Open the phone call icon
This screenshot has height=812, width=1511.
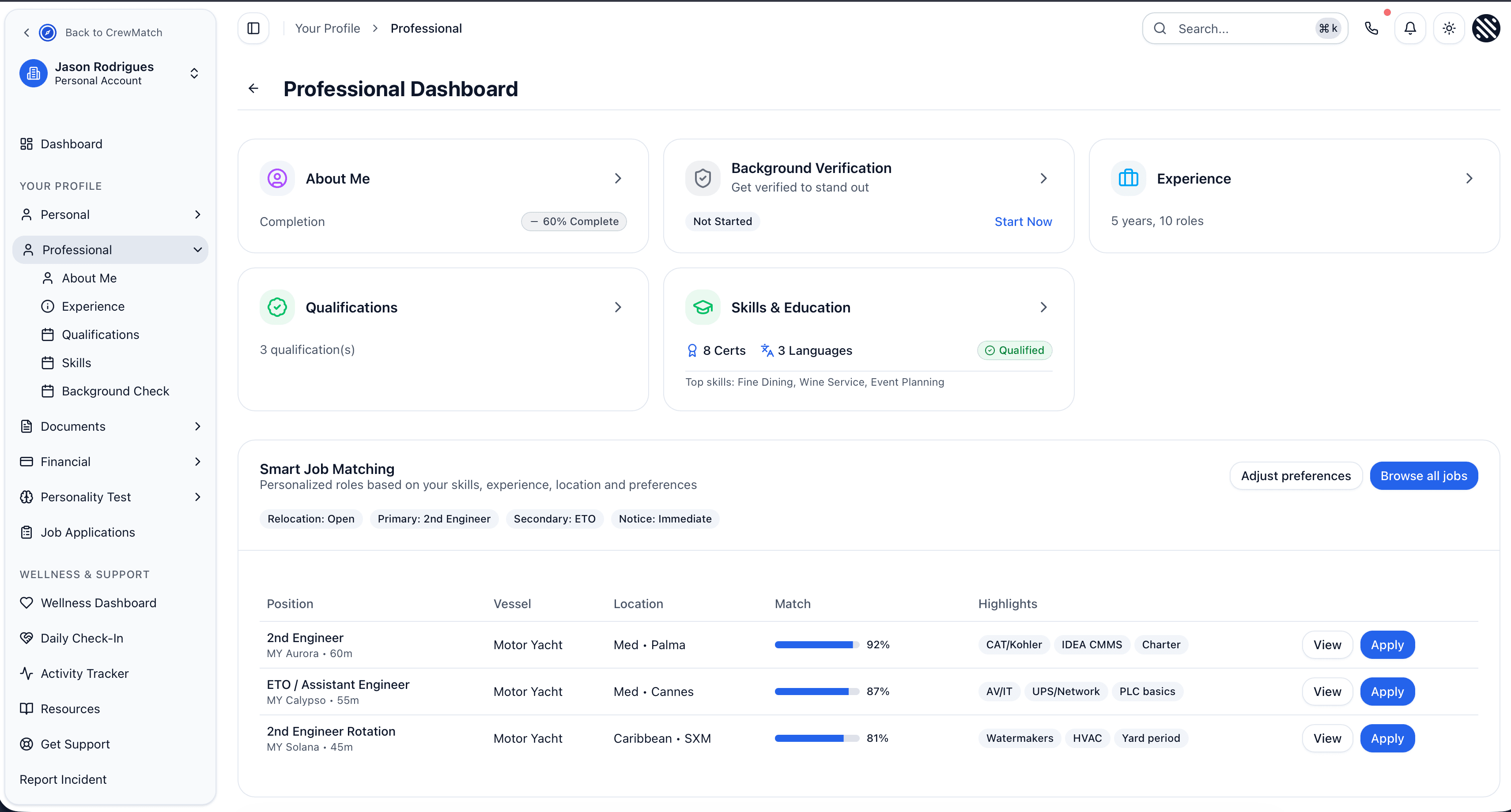[x=1371, y=28]
